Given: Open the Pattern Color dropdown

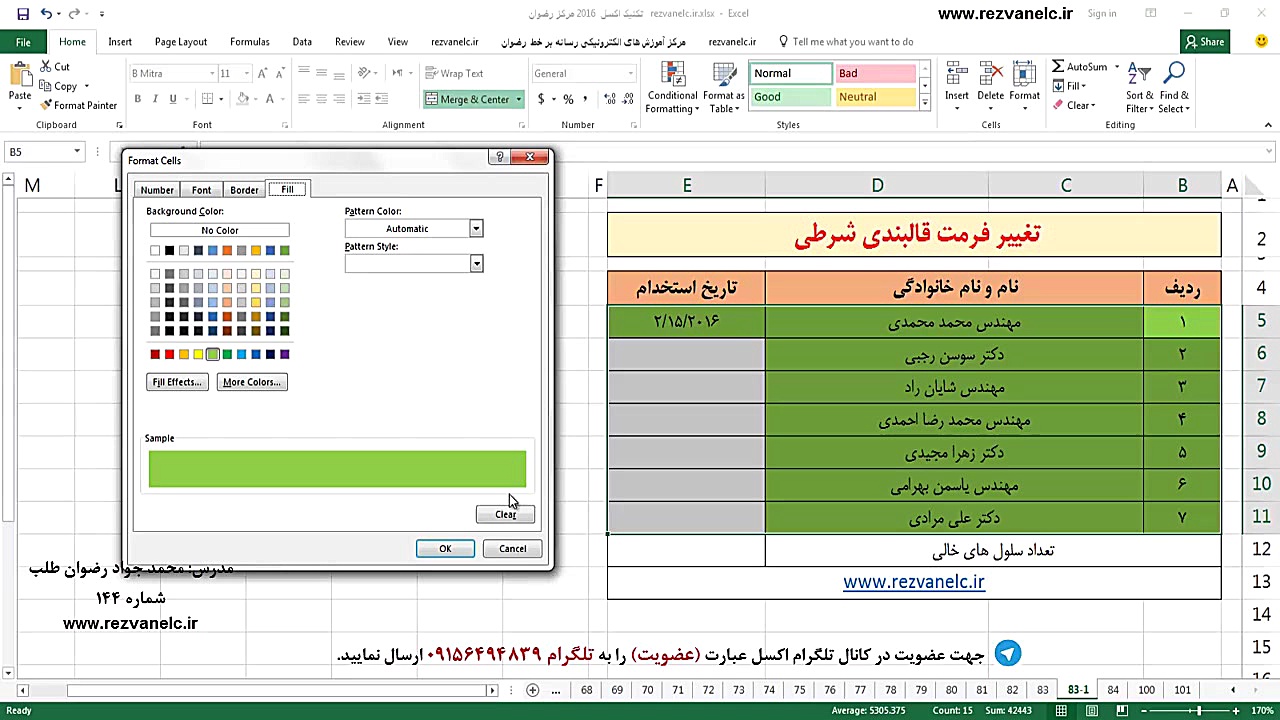Looking at the screenshot, I should [x=475, y=228].
